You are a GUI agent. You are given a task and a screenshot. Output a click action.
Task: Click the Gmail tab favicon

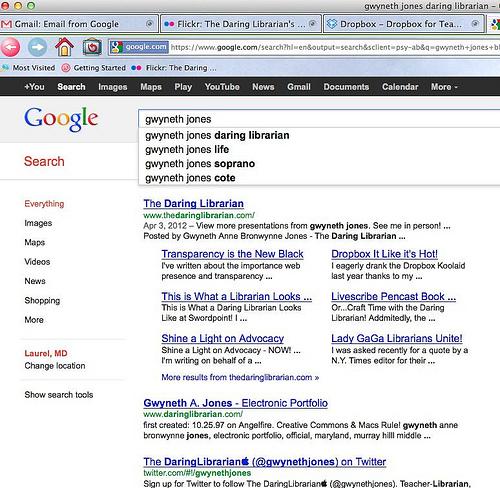coord(6,24)
